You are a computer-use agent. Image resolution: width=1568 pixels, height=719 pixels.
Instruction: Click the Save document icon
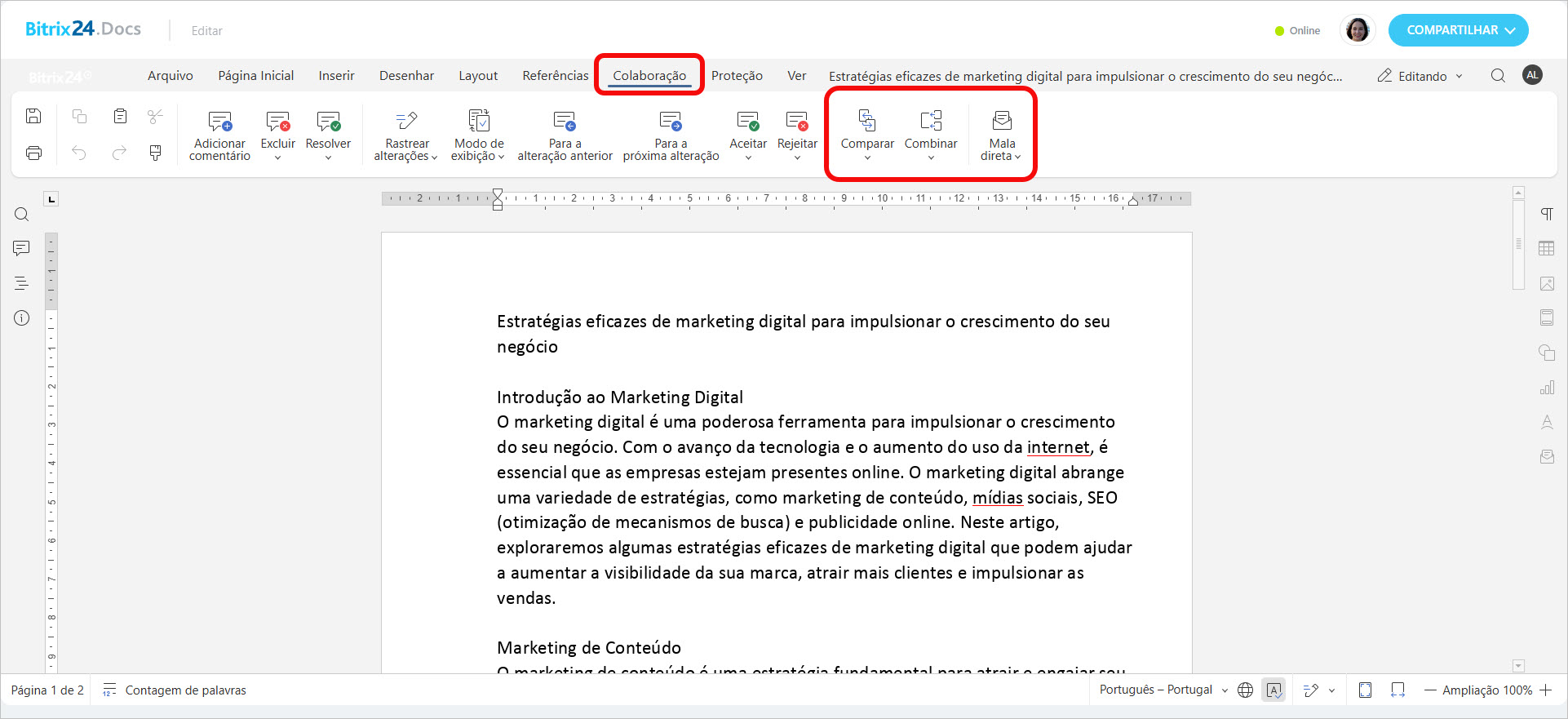coord(33,116)
